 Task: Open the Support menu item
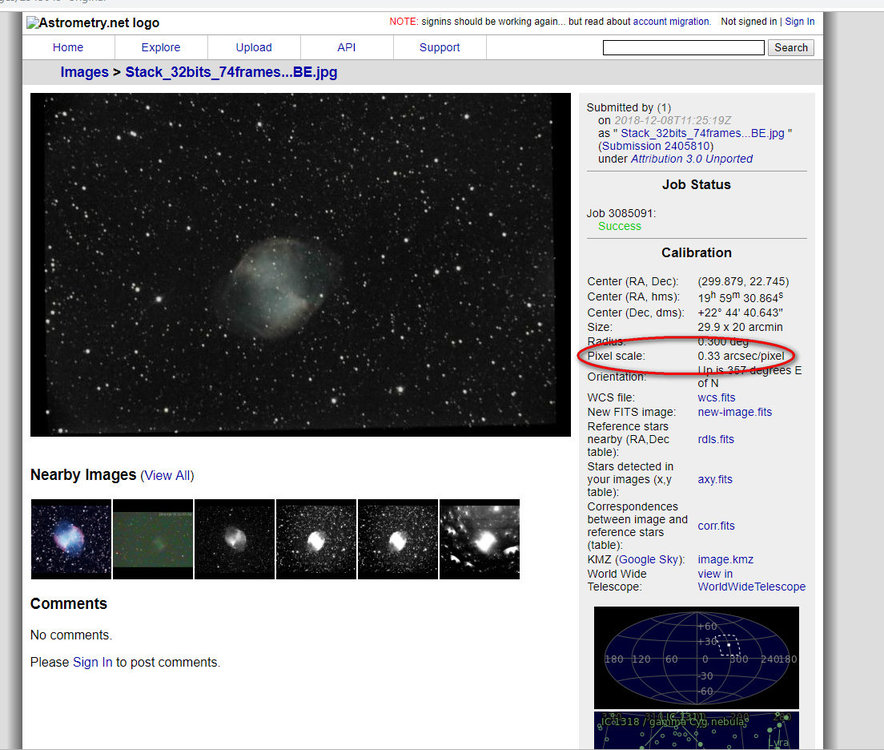click(x=439, y=47)
